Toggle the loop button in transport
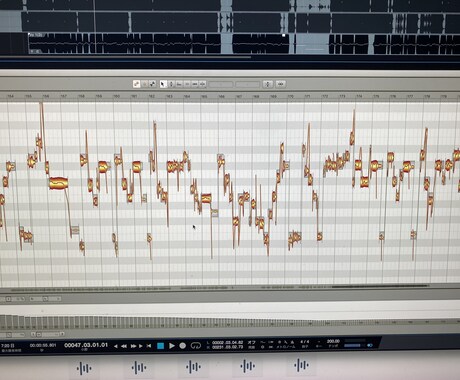The width and height of the screenshot is (460, 380). [x=195, y=346]
